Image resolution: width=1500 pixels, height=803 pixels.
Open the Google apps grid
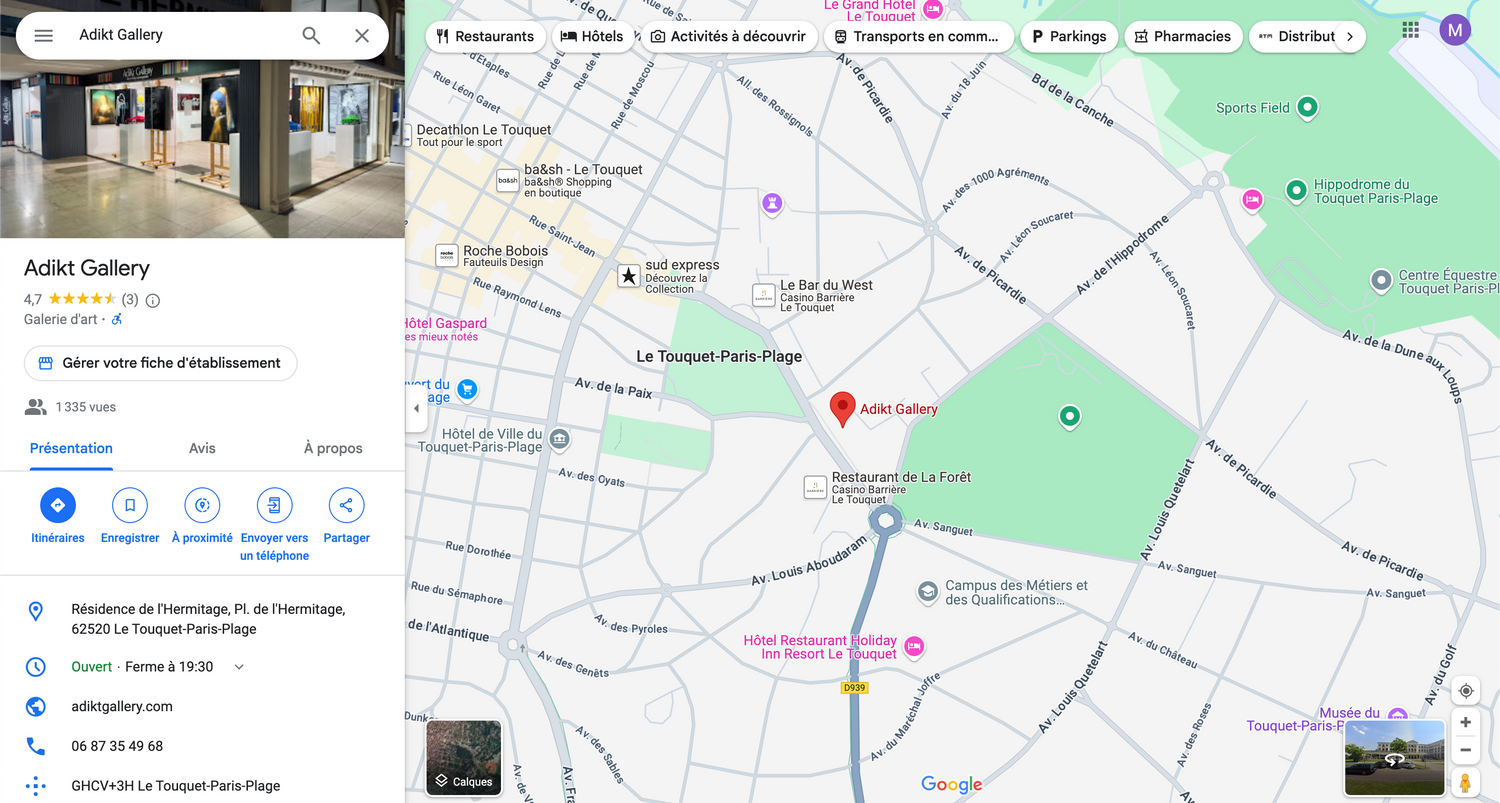[1410, 30]
